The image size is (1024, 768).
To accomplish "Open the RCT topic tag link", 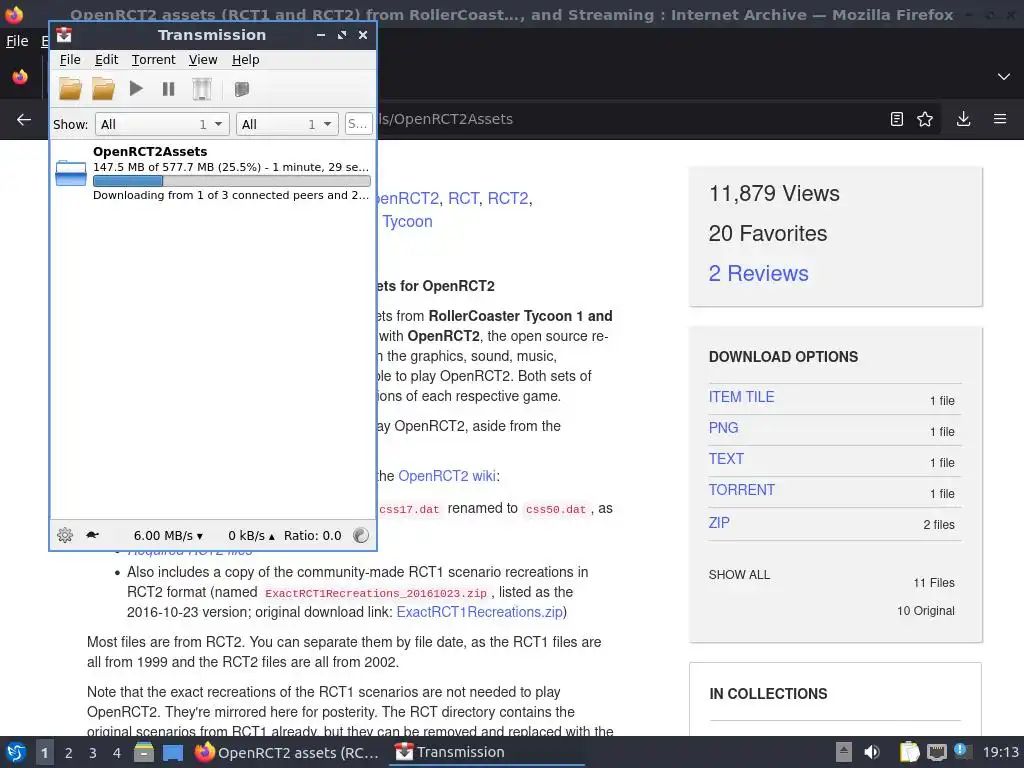I will click(463, 198).
